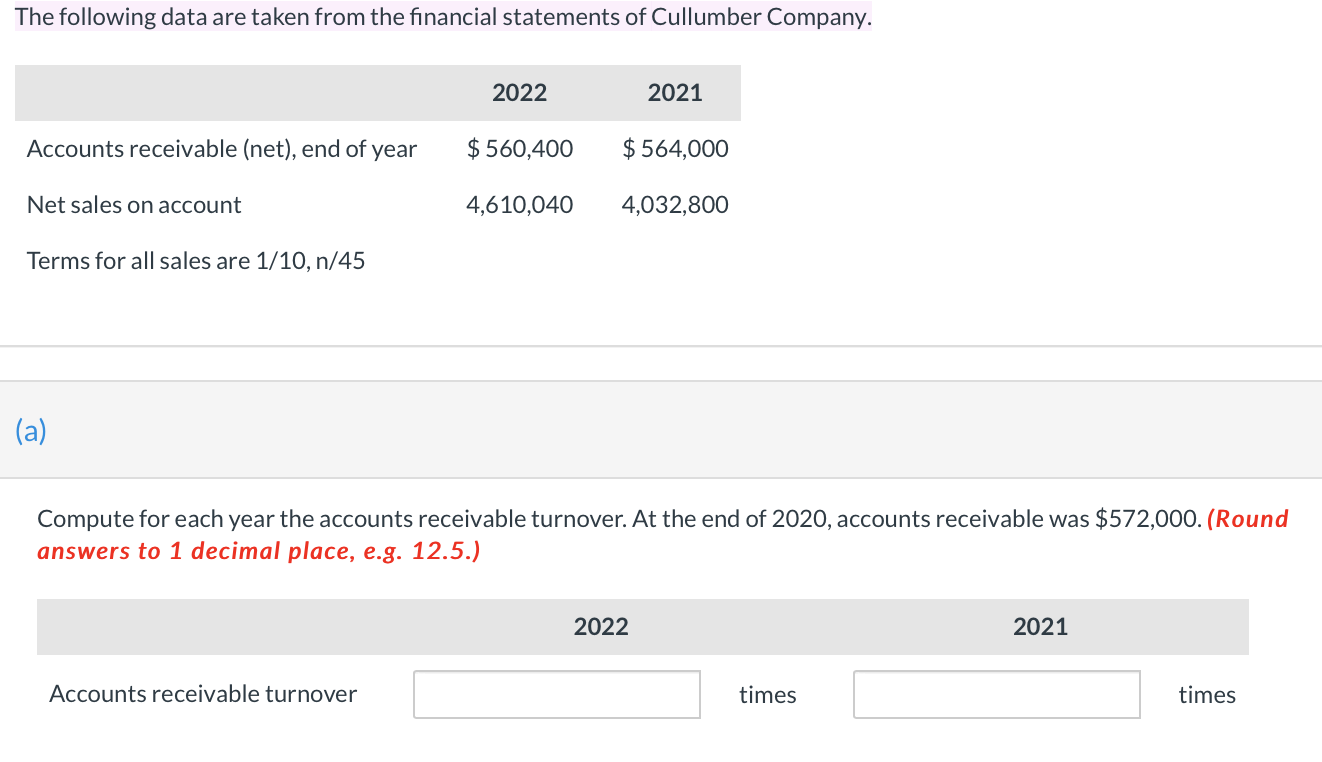Viewport: 1322px width, 762px height.
Task: Click the 2021 accounts receivable turnover input
Action: click(997, 694)
